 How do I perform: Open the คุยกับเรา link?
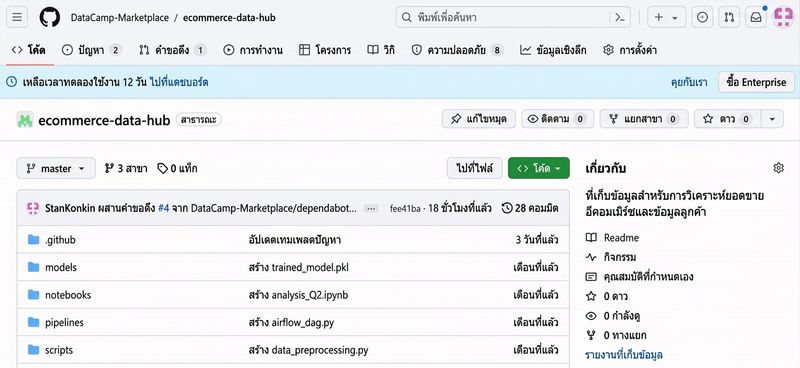tap(689, 82)
